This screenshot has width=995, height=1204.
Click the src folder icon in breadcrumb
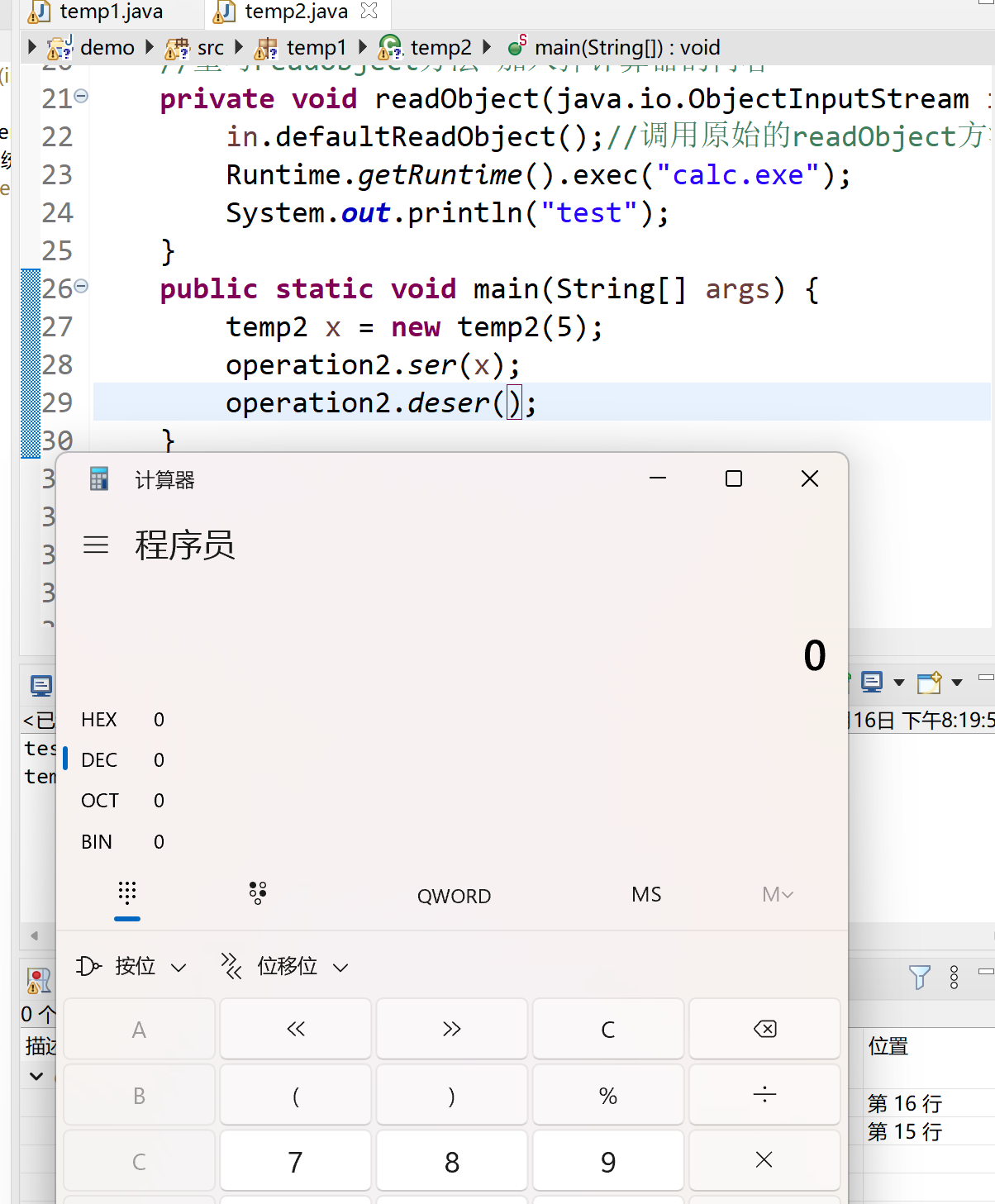point(177,49)
